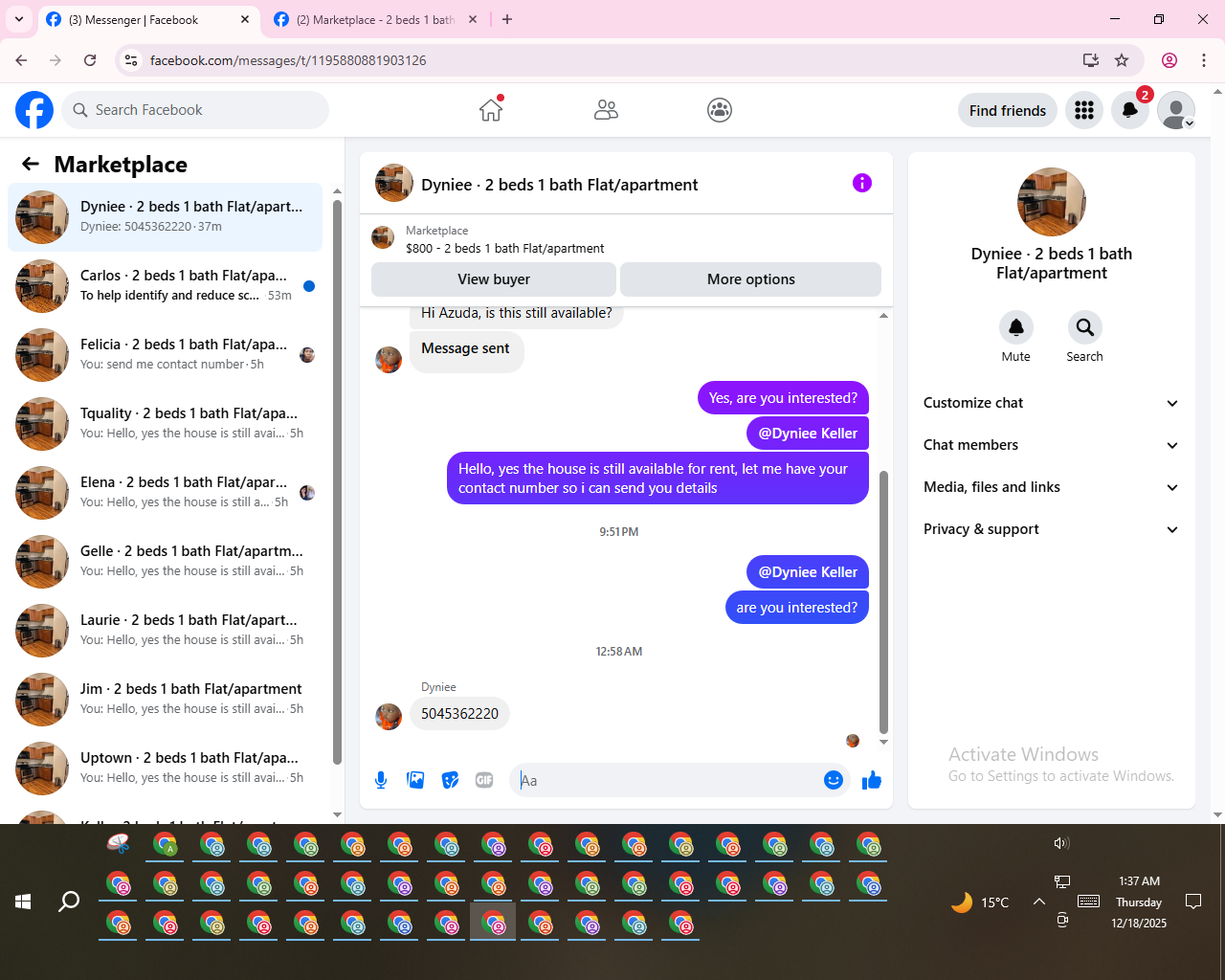The width and height of the screenshot is (1225, 980).
Task: Open the Dyniee conversation in the list
Action: 166,217
